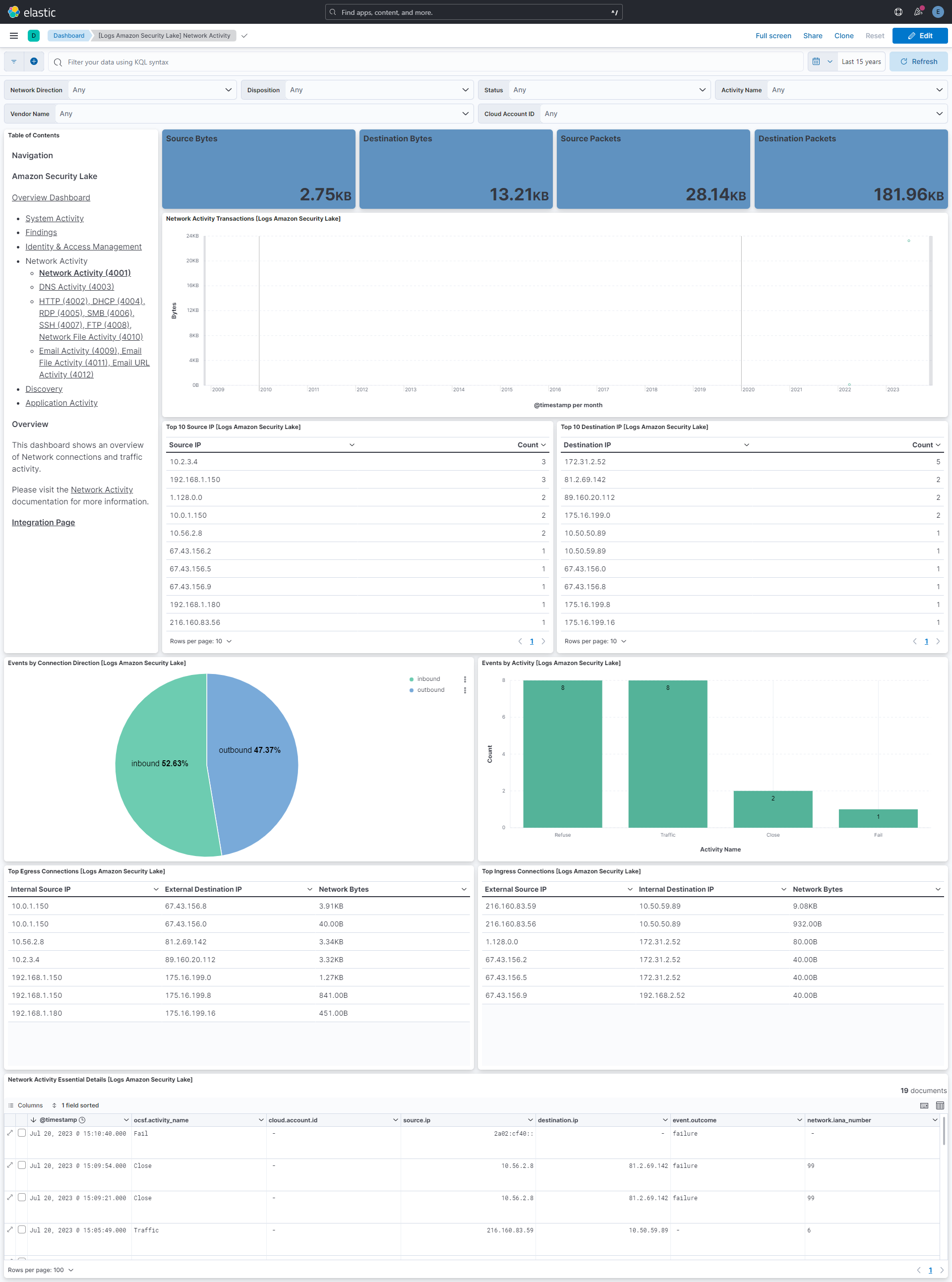Click the inbound legend color dot
This screenshot has height=1282, width=952.
click(x=412, y=679)
